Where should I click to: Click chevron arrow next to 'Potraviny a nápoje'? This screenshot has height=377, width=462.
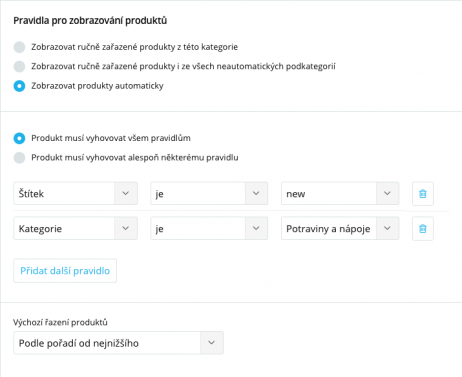coord(387,228)
